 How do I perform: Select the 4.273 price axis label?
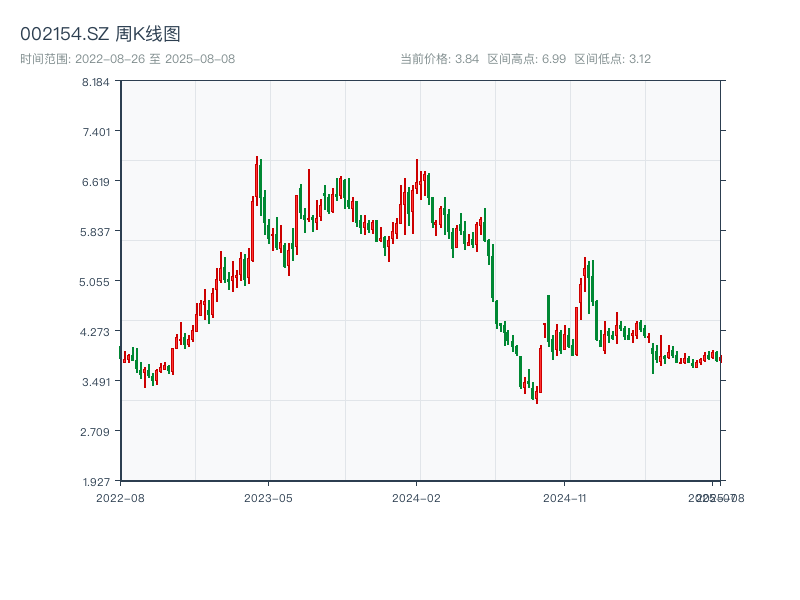click(96, 332)
